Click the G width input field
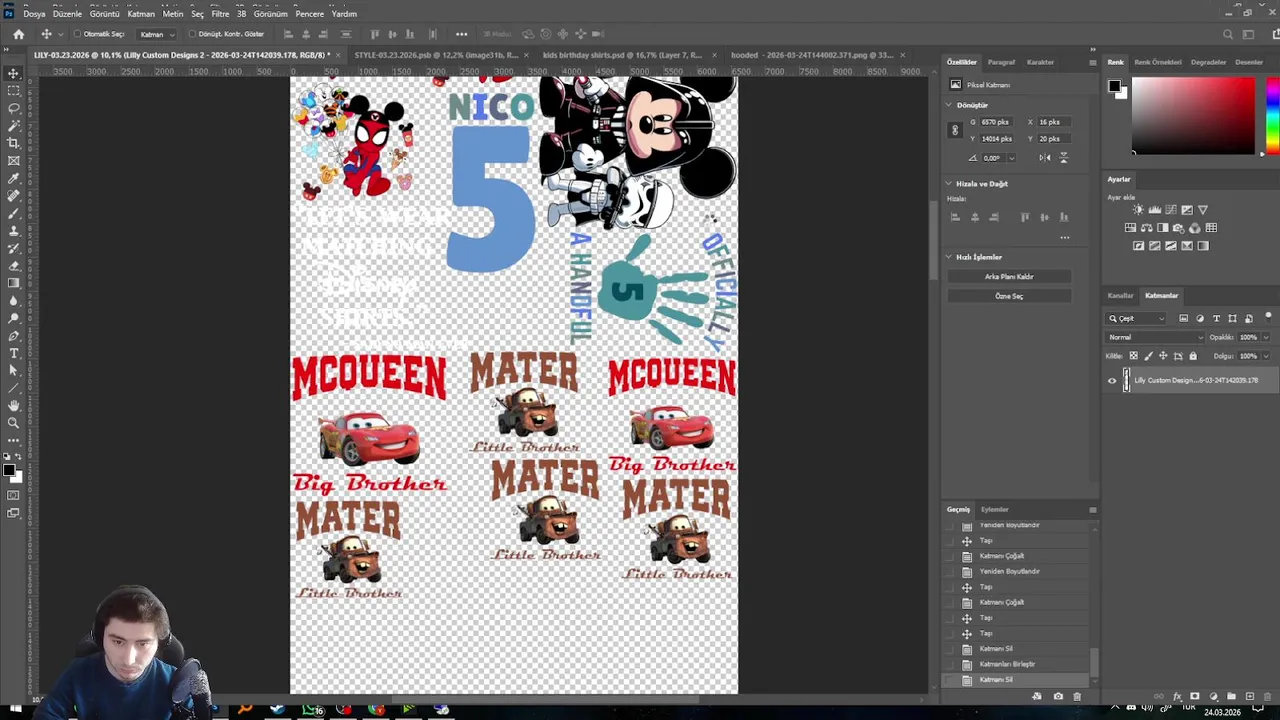 (x=995, y=122)
